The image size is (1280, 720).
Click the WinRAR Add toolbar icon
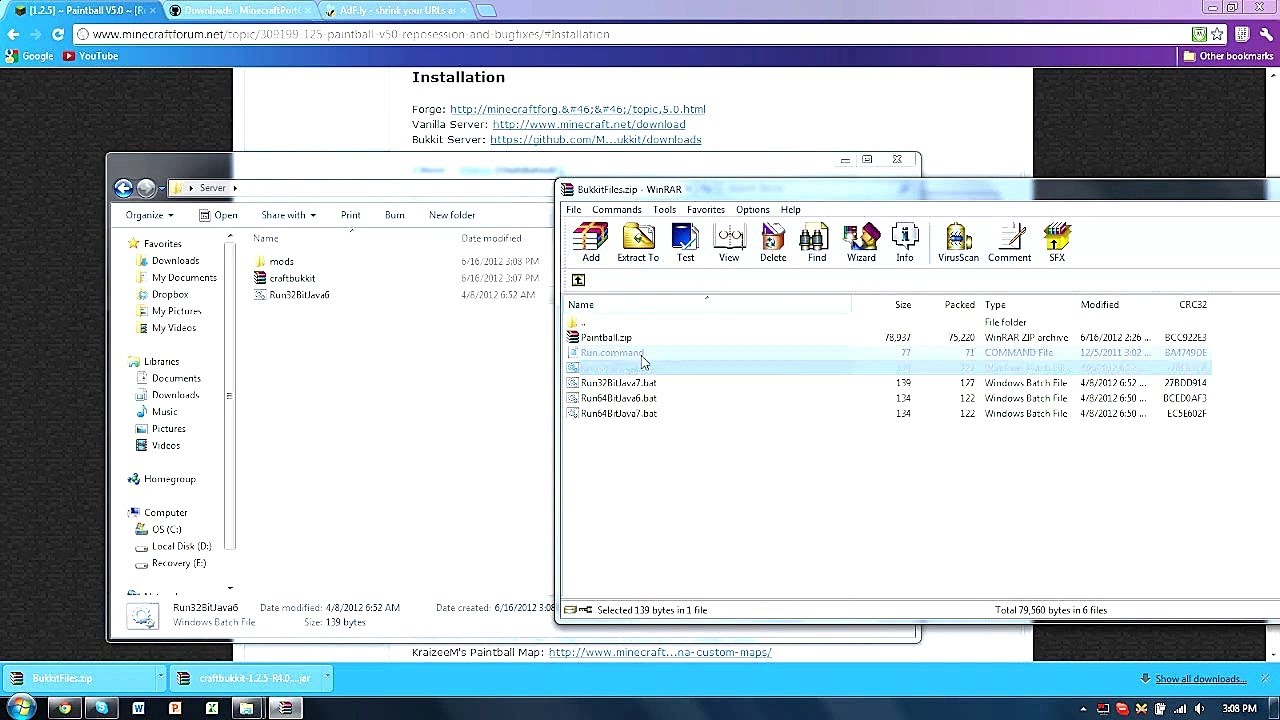point(590,243)
